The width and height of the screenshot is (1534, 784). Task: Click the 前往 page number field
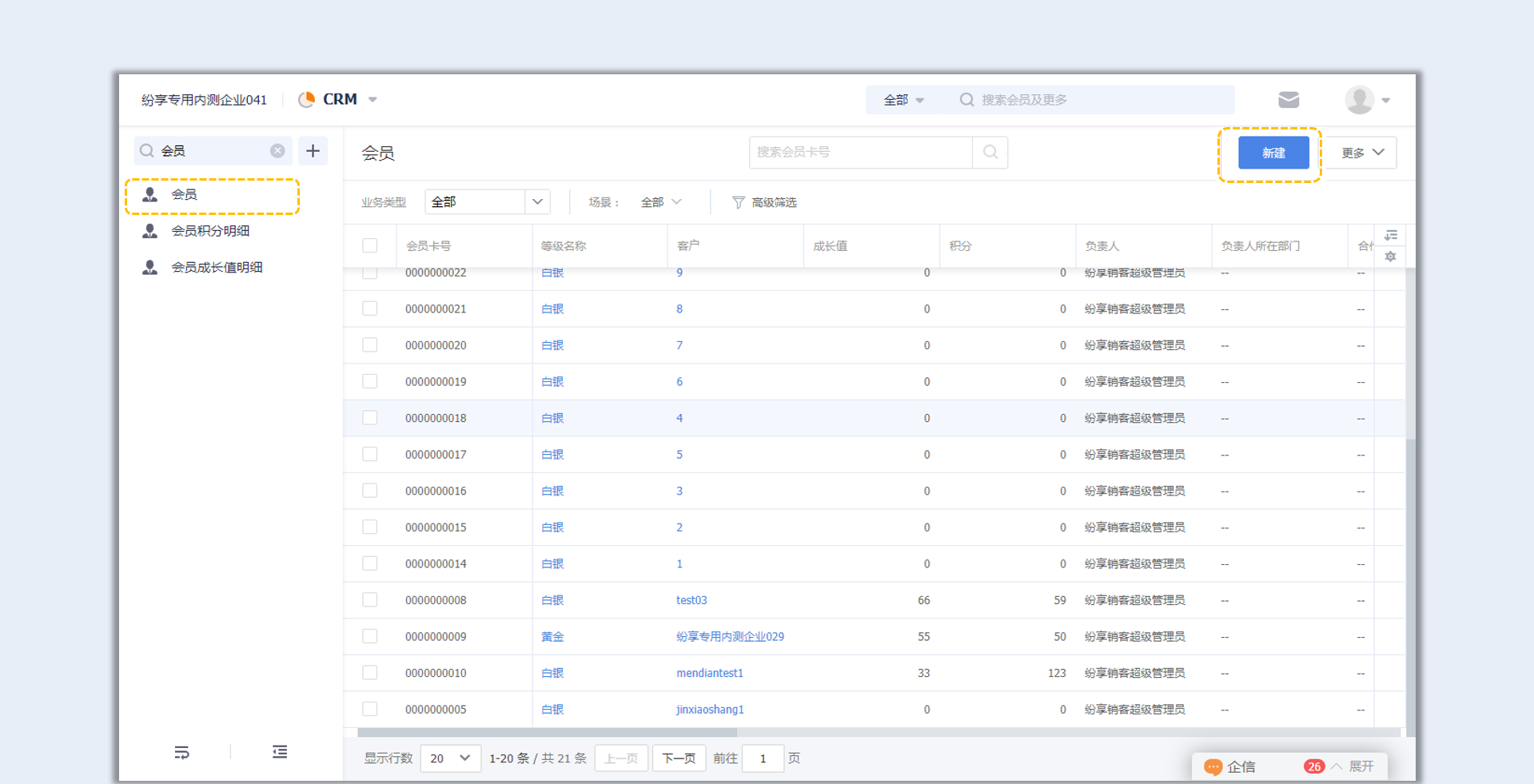tap(763, 758)
